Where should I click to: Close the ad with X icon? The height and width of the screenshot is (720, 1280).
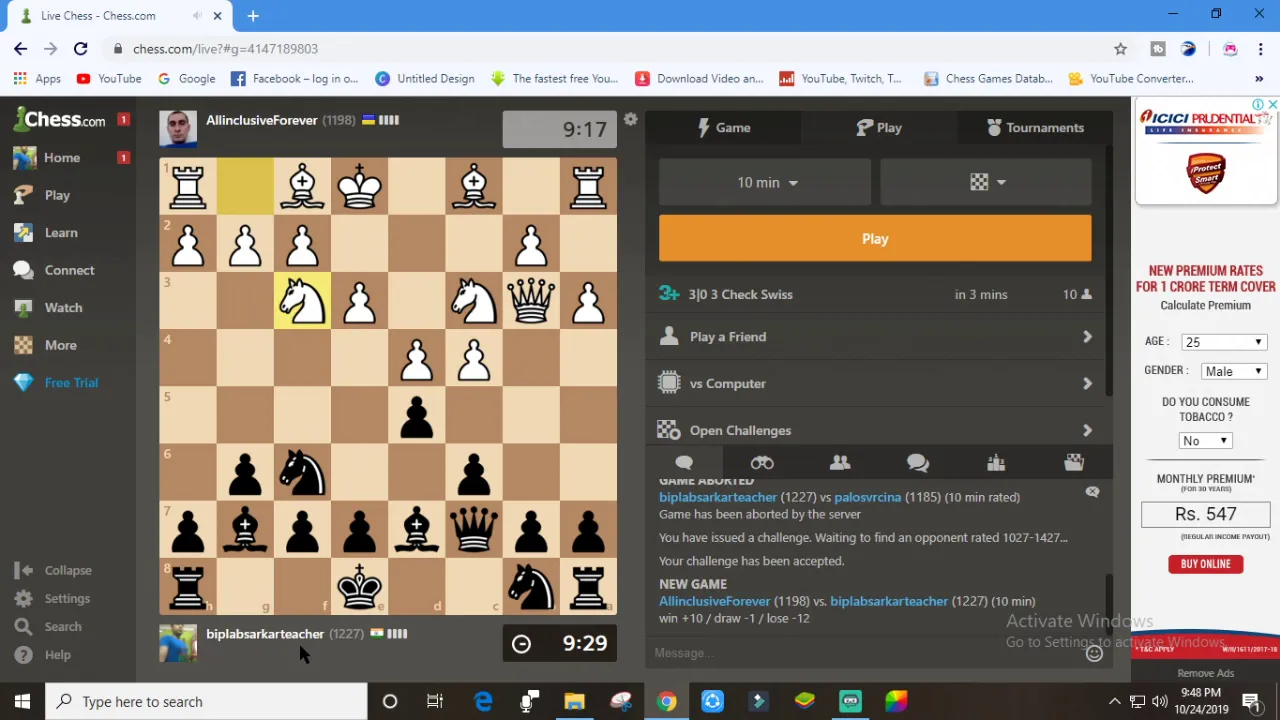(x=1272, y=105)
